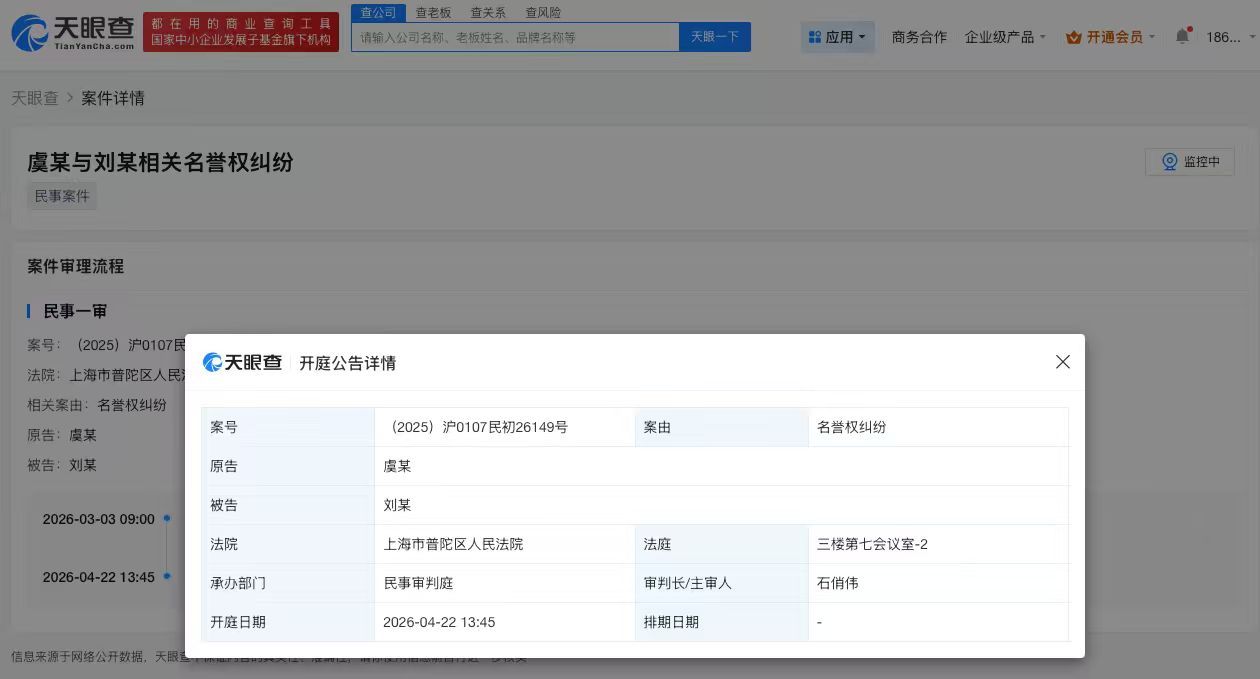
Task: Switch to the 查老板 search tab
Action: (433, 12)
